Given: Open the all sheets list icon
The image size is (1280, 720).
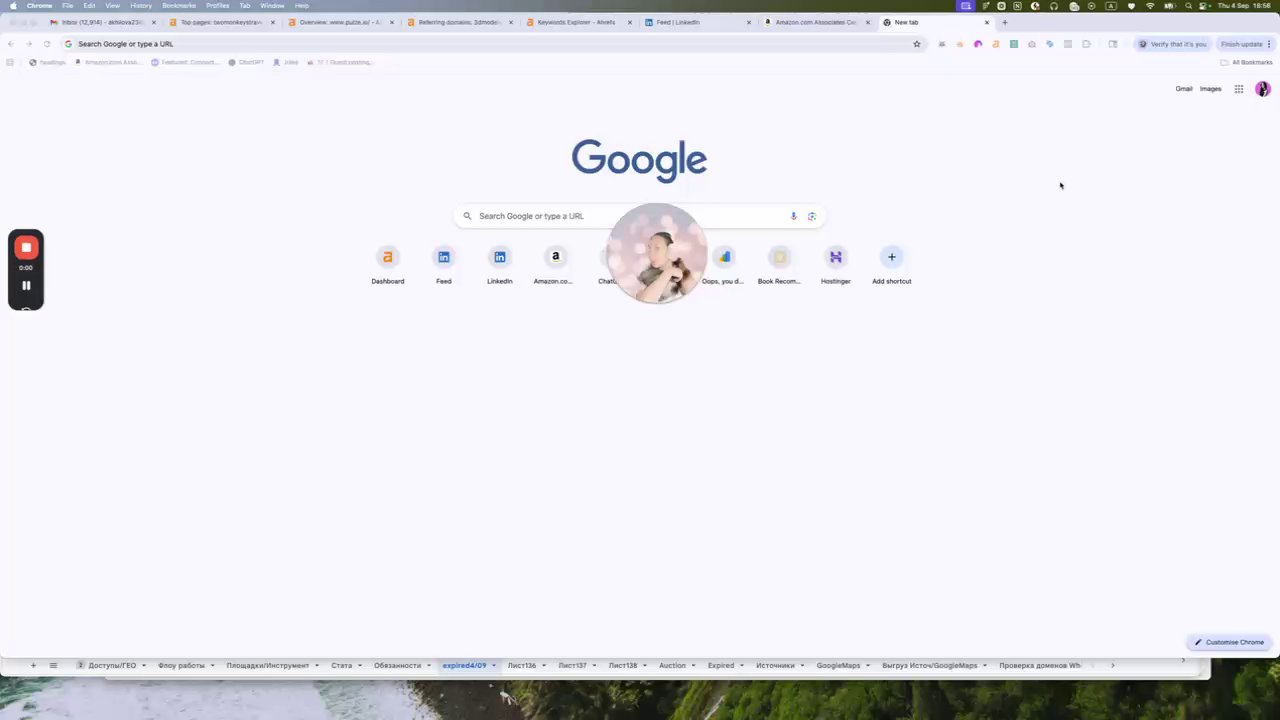Looking at the screenshot, I should tap(53, 665).
